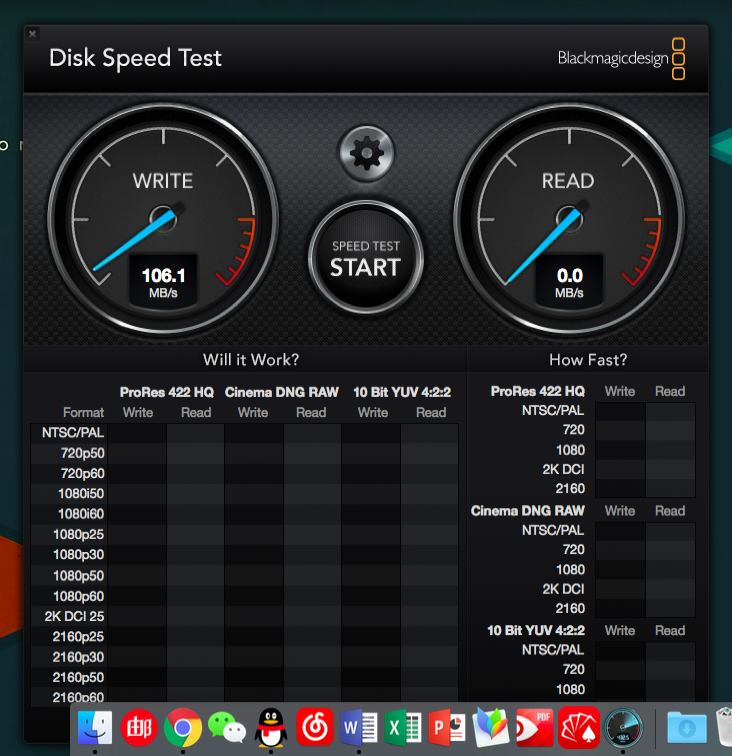Select the 720p60 format row
The image size is (732, 756).
click(x=244, y=473)
